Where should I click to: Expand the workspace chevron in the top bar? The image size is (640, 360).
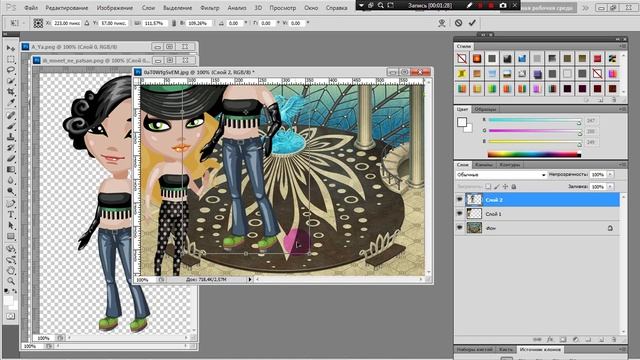click(586, 8)
